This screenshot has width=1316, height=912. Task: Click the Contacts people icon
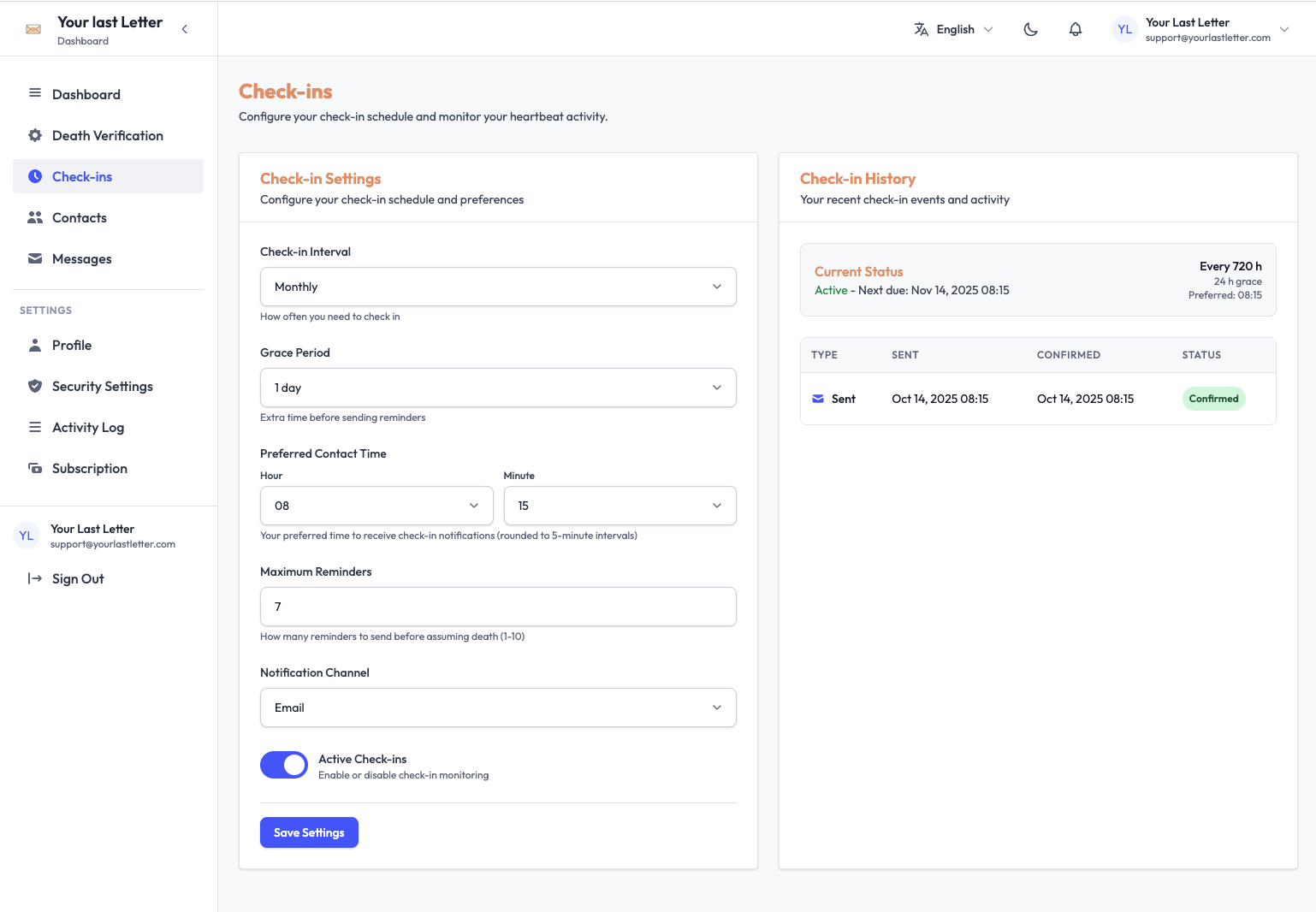coord(35,217)
